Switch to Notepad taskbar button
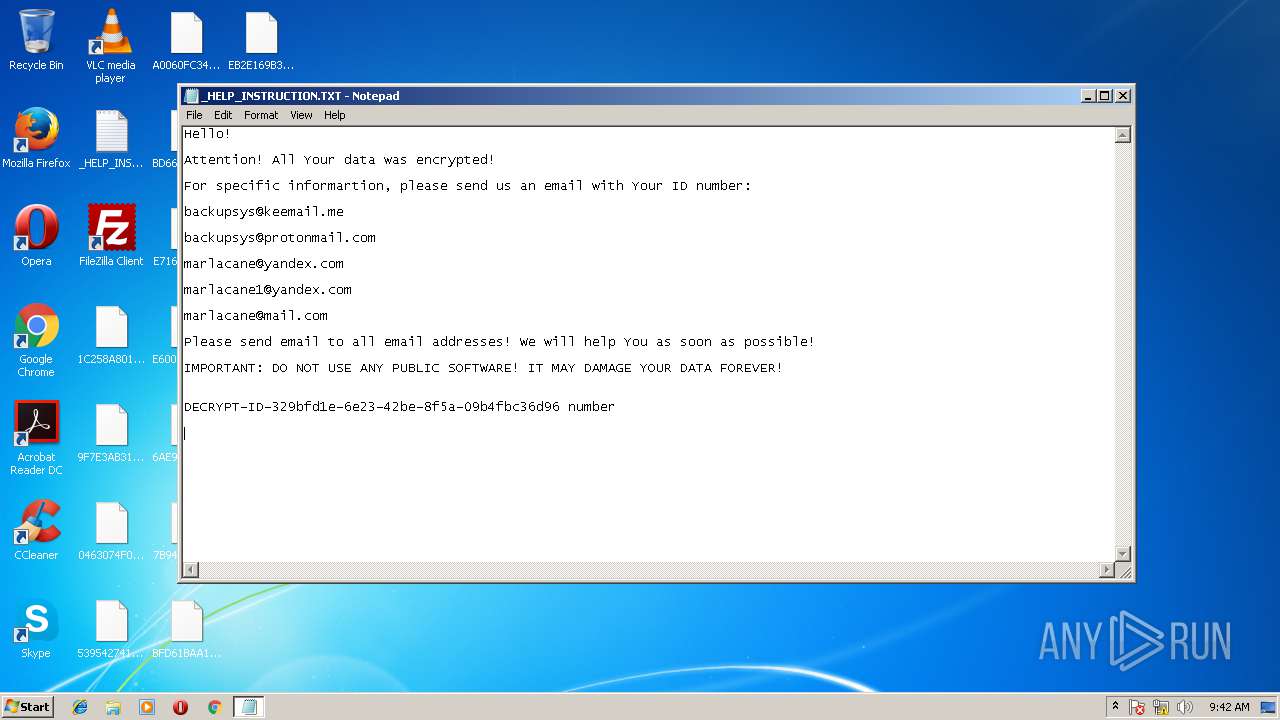The height and width of the screenshot is (720, 1280). click(249, 707)
